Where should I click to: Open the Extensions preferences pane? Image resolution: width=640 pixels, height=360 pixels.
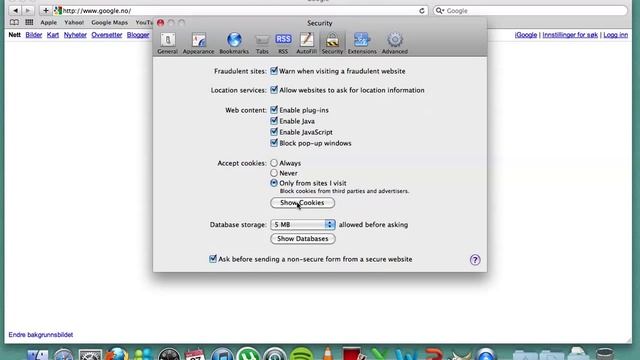(x=362, y=43)
